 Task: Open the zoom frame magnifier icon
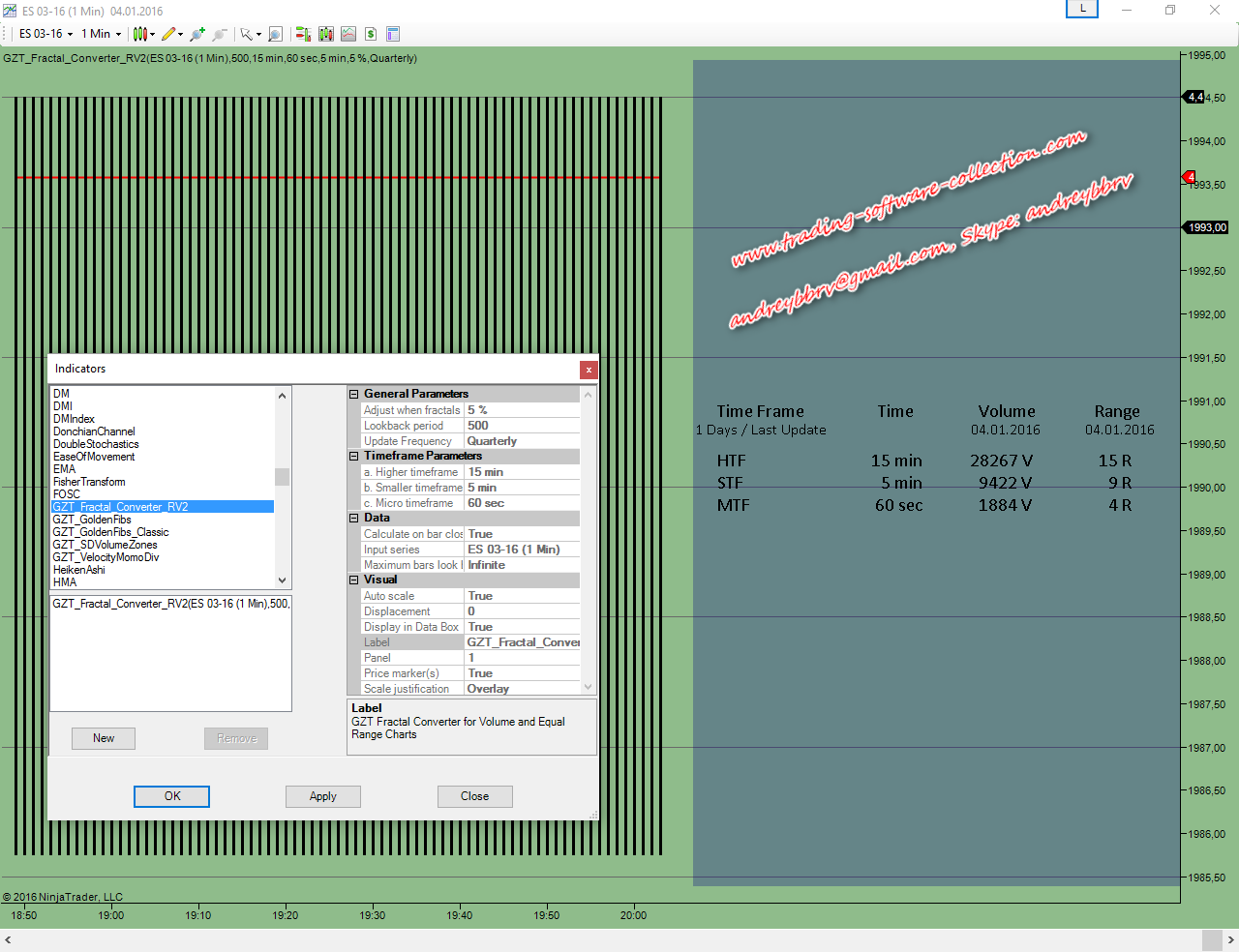pos(275,34)
